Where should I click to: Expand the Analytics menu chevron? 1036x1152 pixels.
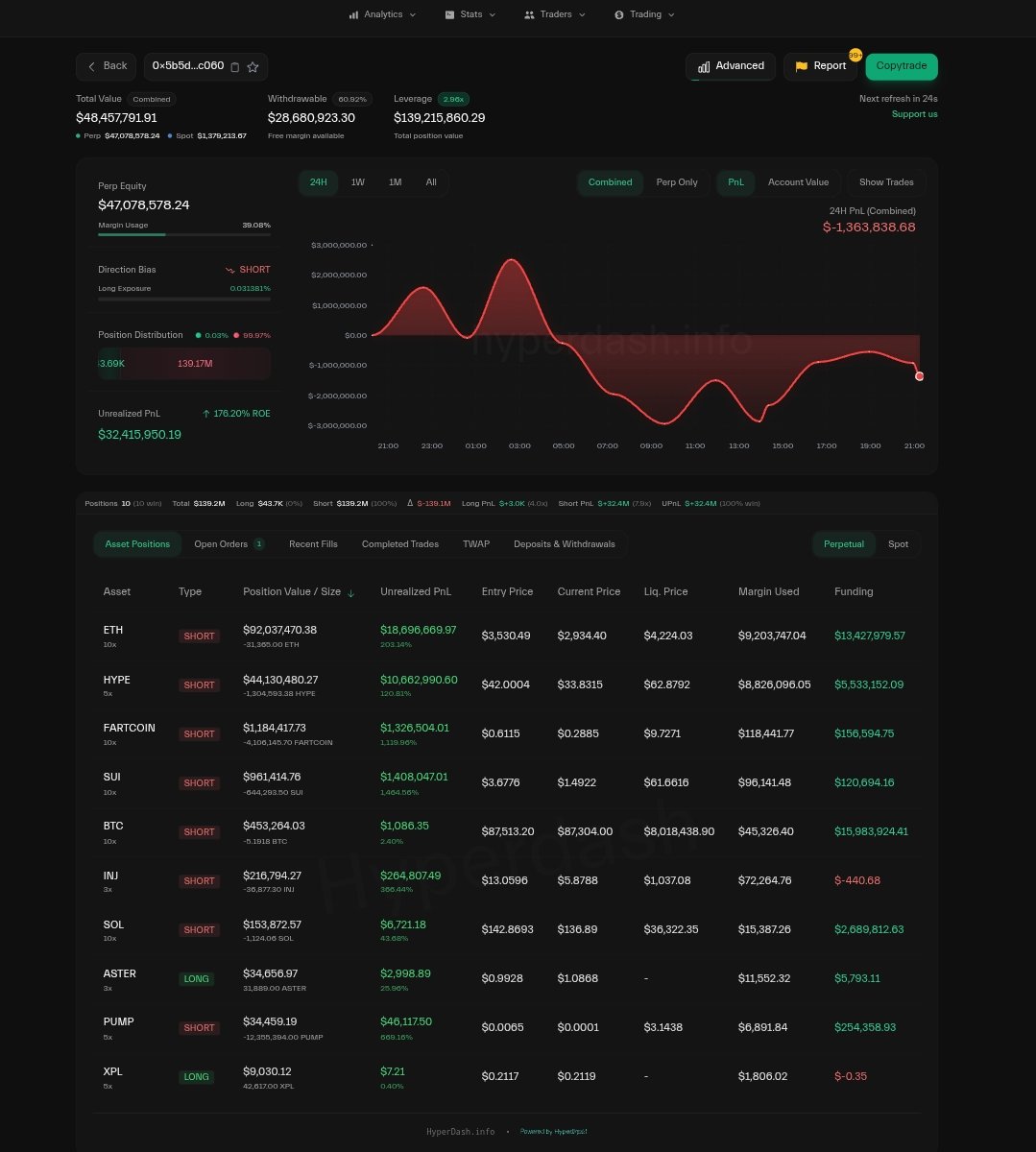(x=413, y=15)
